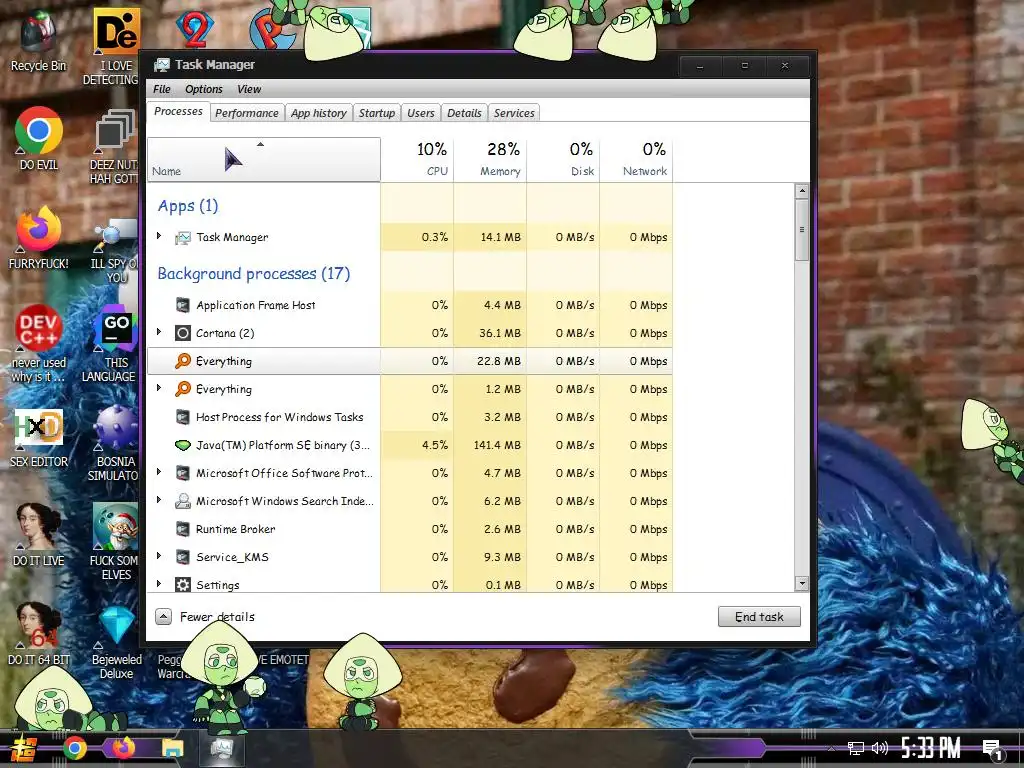The height and width of the screenshot is (768, 1024).
Task: Click the Microsoft Office Software Protection icon
Action: point(183,473)
